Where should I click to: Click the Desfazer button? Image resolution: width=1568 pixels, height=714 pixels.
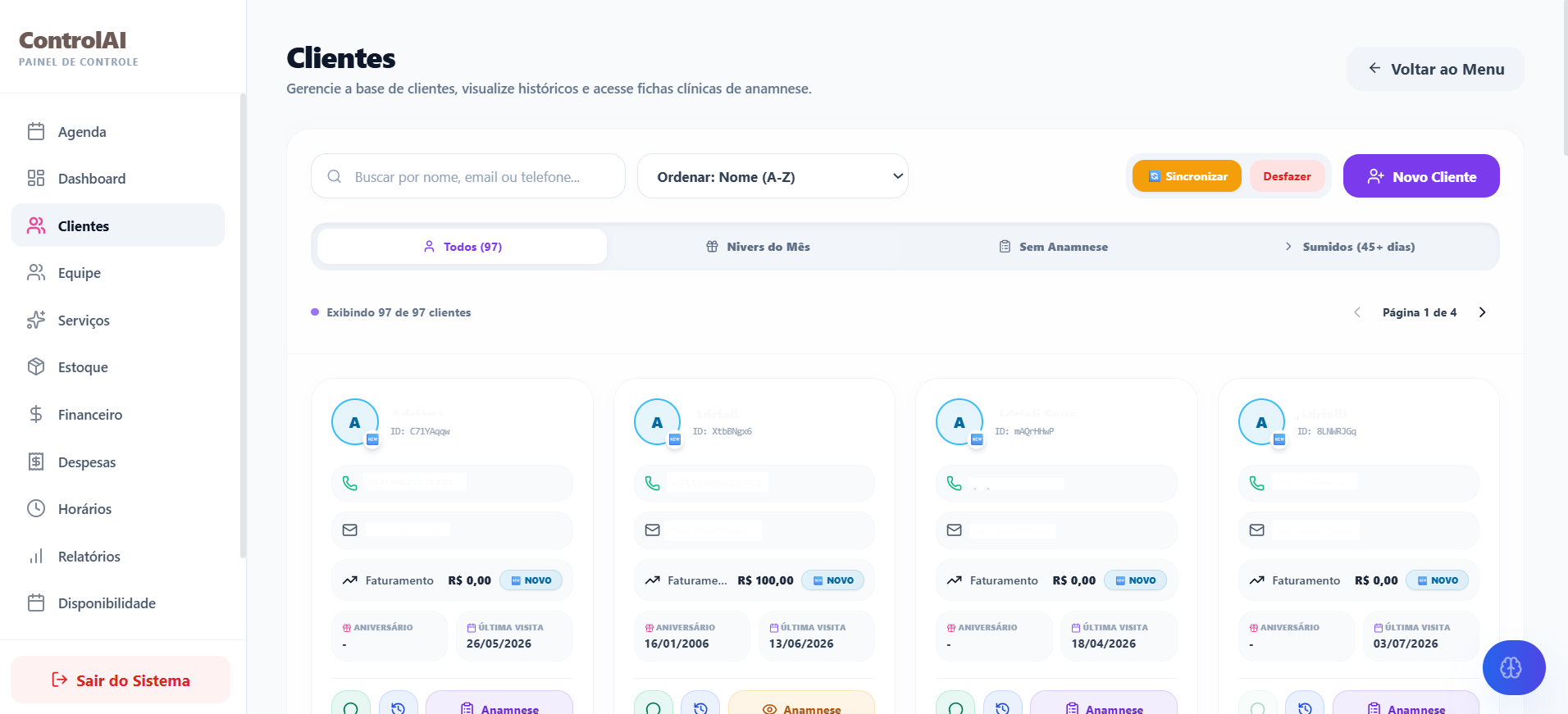[x=1287, y=176]
